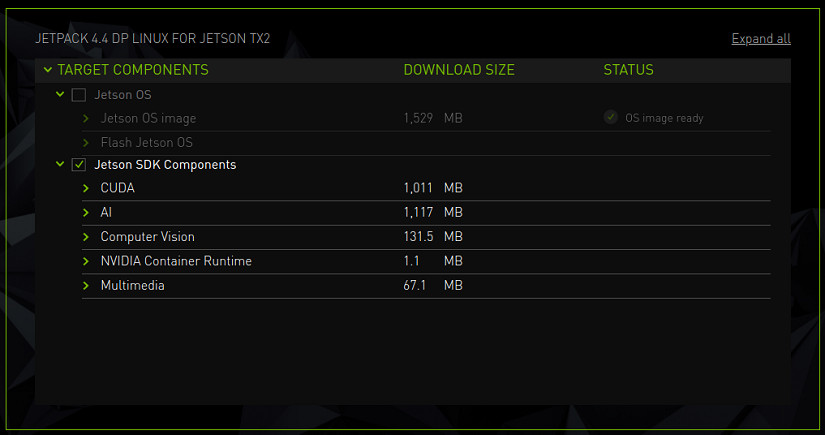Expand the Multimedia component row
Screen dimensions: 825x435
pos(86,285)
